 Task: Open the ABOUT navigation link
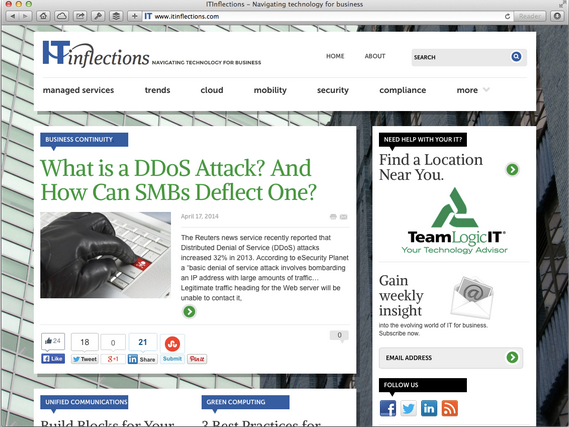coord(375,56)
